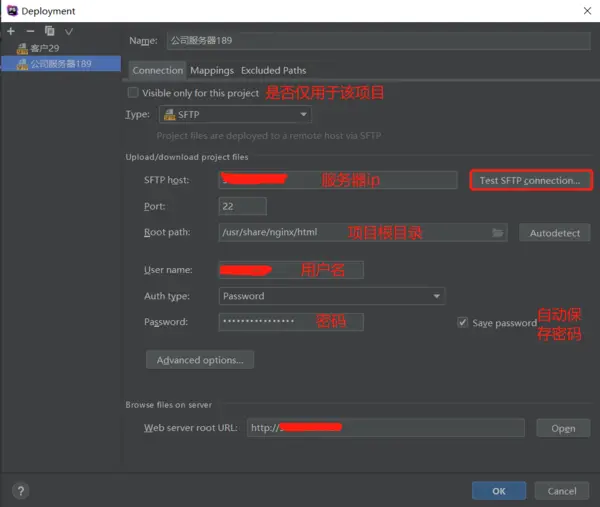Select the 公司服务器189 server entry
Viewport: 600px width, 507px height.
[61, 64]
